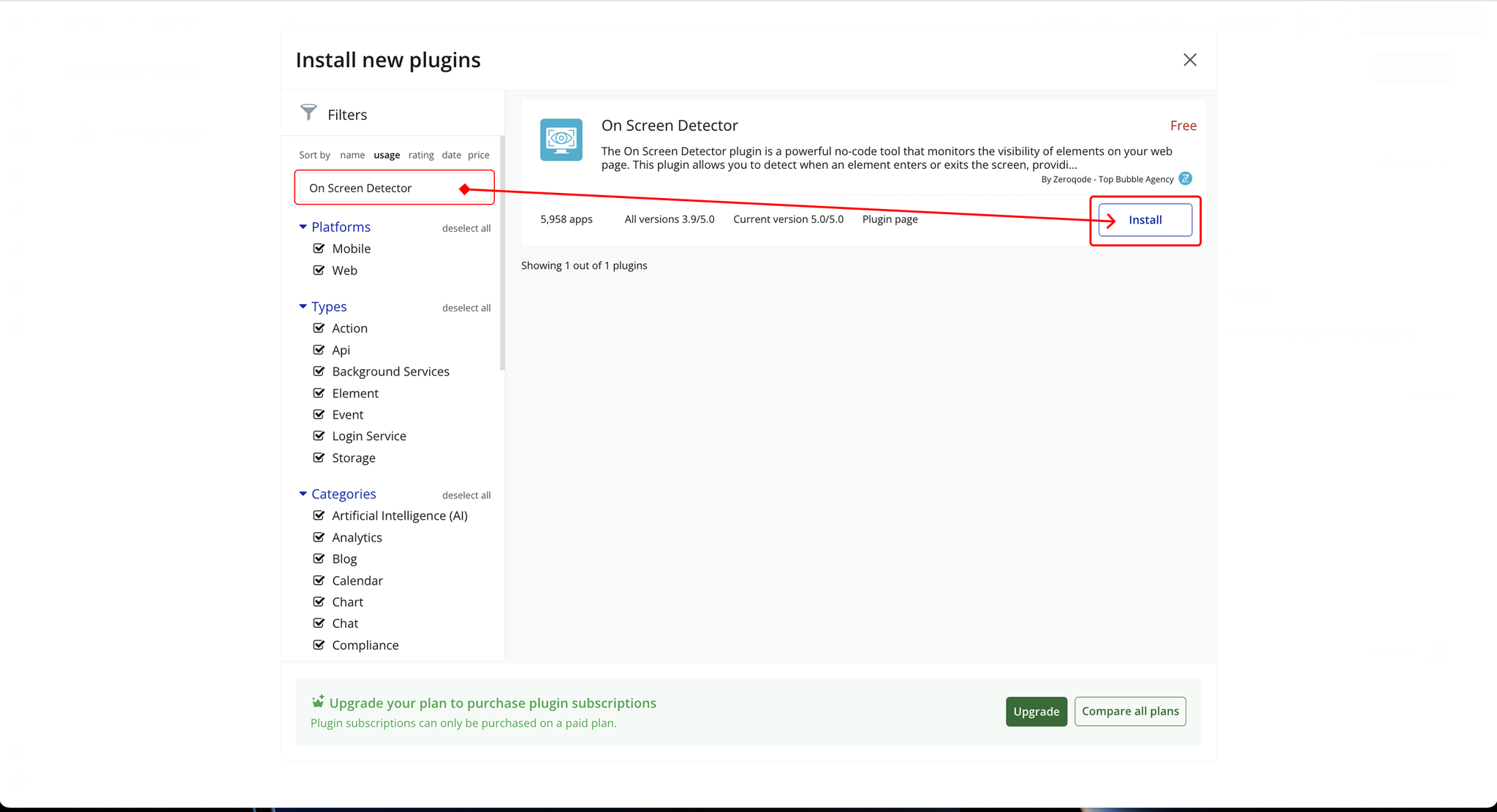Sort plugins by price
Image resolution: width=1497 pixels, height=812 pixels.
click(478, 155)
